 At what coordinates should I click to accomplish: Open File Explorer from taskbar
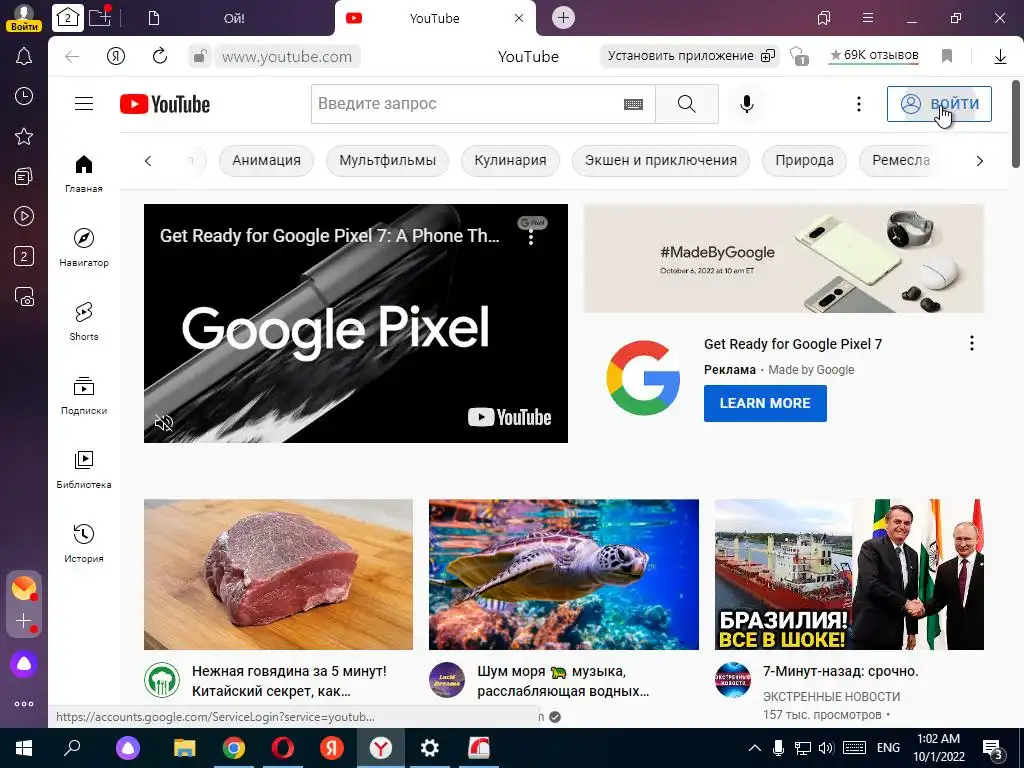tap(185, 748)
